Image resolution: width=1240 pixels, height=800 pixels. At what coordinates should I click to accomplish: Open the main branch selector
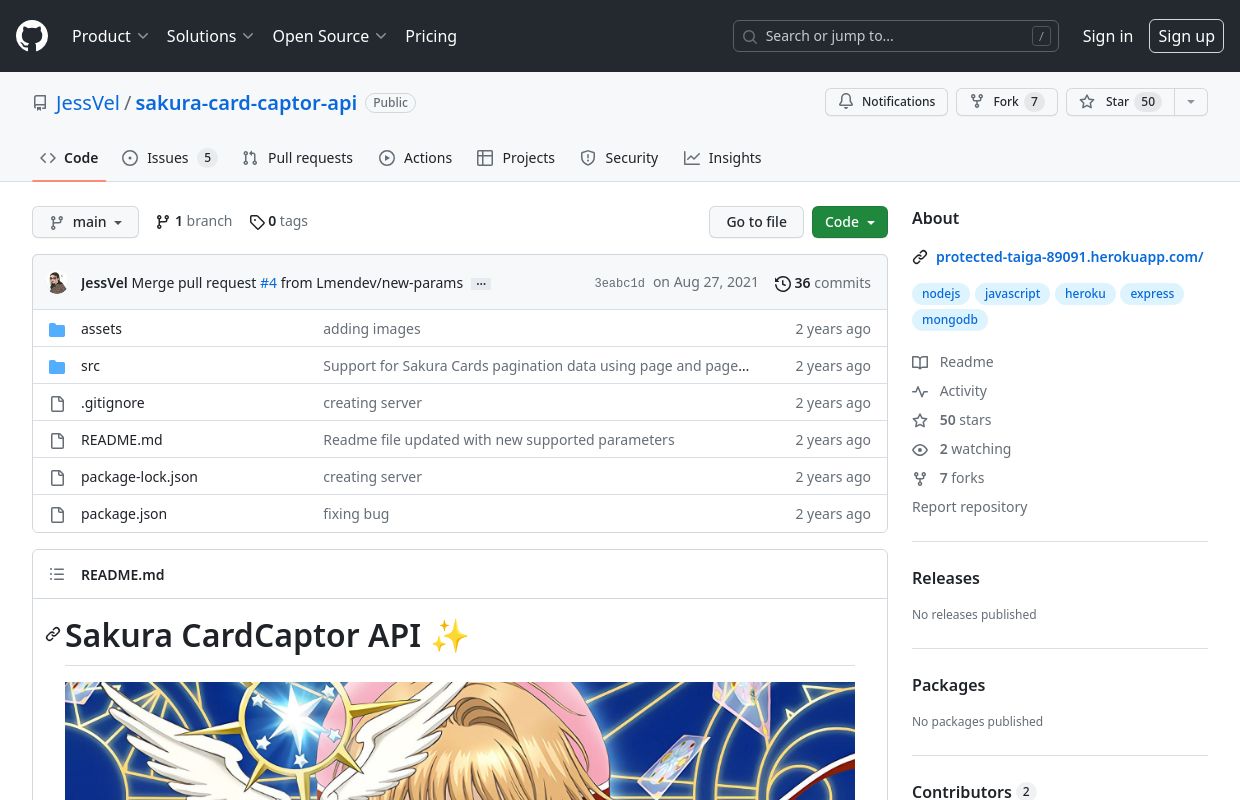85,222
